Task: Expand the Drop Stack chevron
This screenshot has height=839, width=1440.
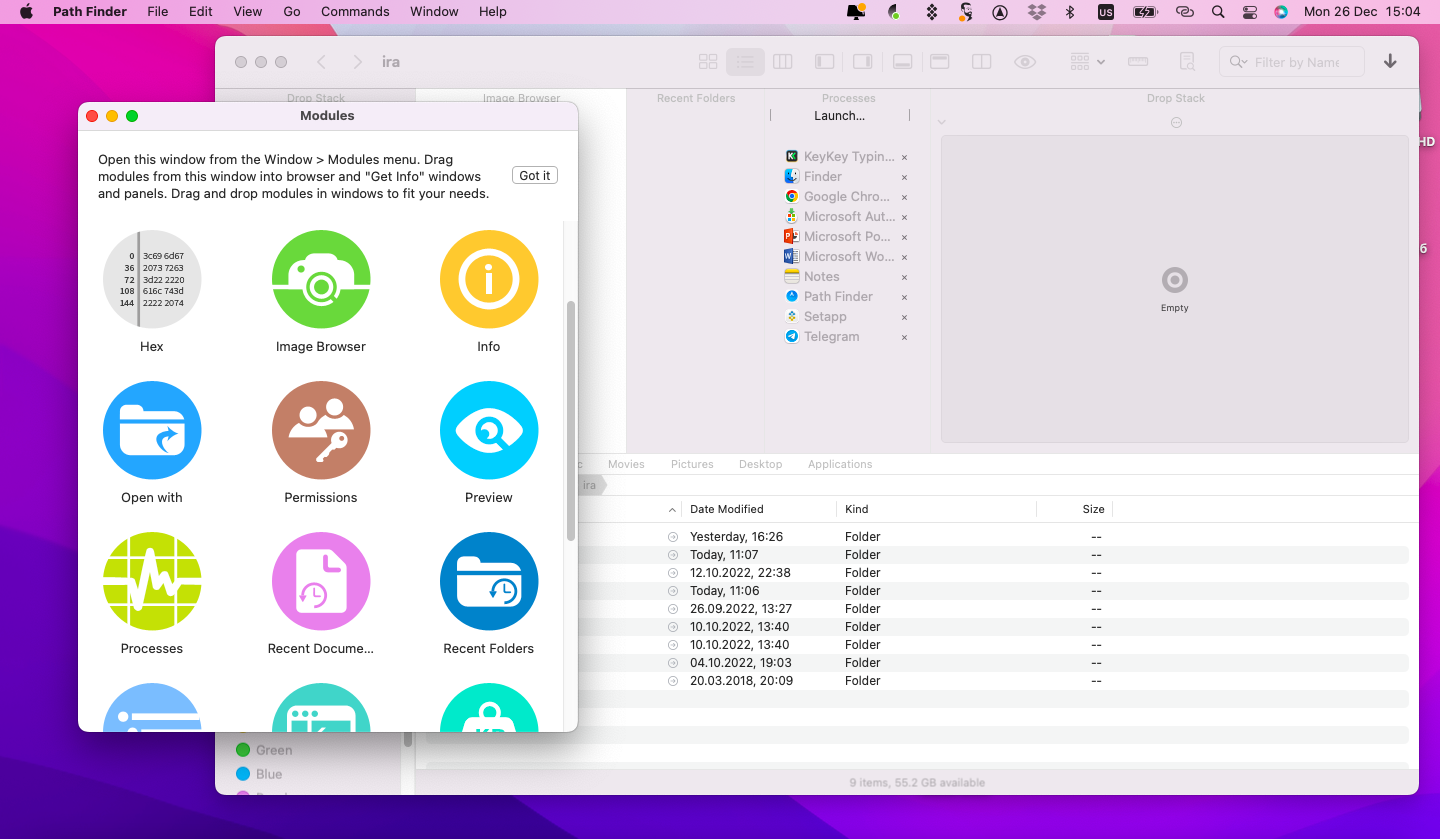Action: (942, 122)
